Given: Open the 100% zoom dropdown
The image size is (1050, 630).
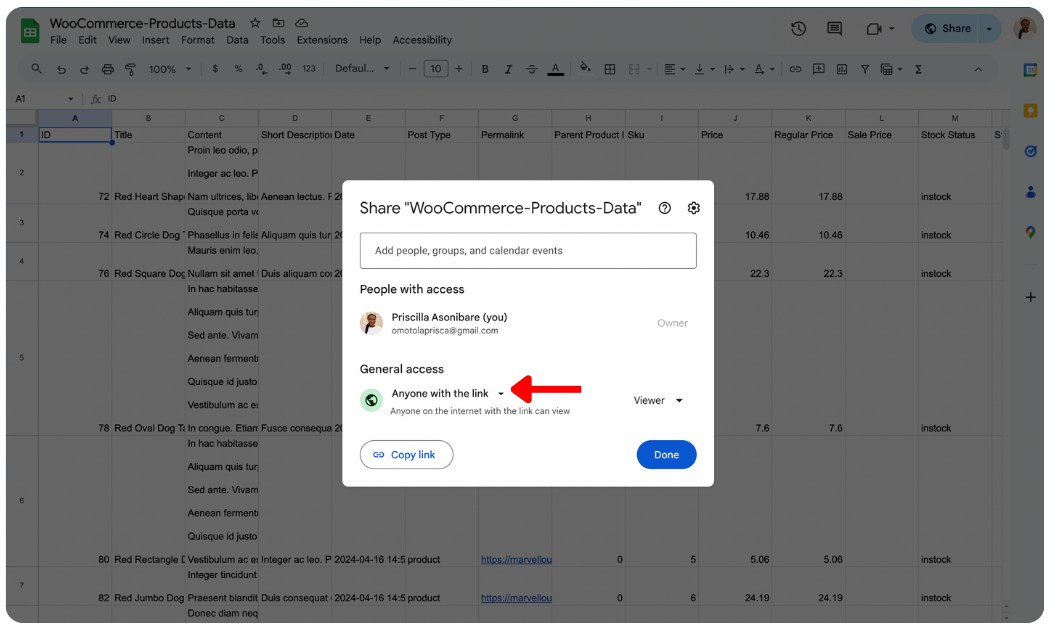Looking at the screenshot, I should pyautogui.click(x=168, y=69).
